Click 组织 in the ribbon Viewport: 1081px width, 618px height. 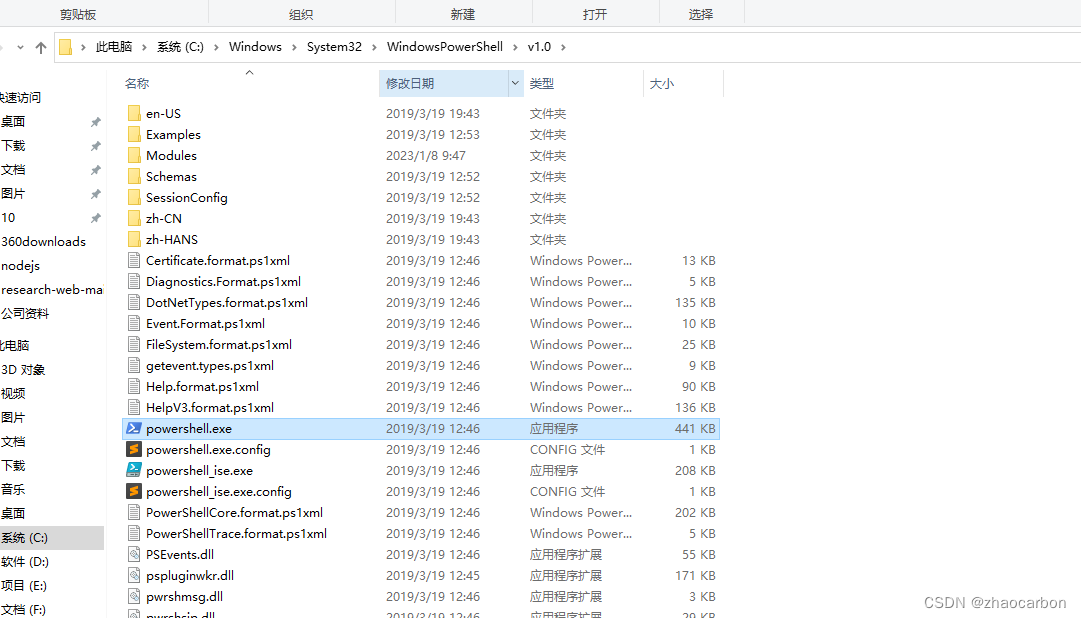point(301,12)
